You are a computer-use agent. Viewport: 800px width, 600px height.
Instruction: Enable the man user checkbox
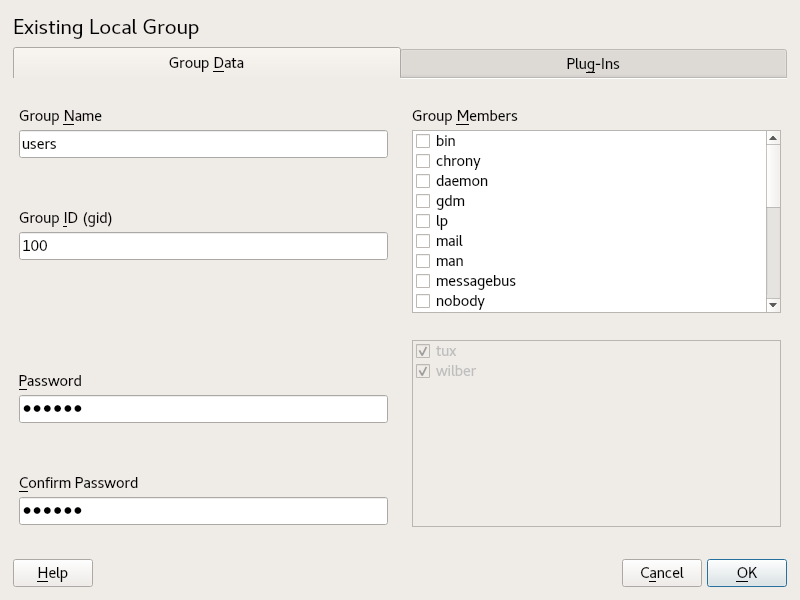[x=423, y=261]
